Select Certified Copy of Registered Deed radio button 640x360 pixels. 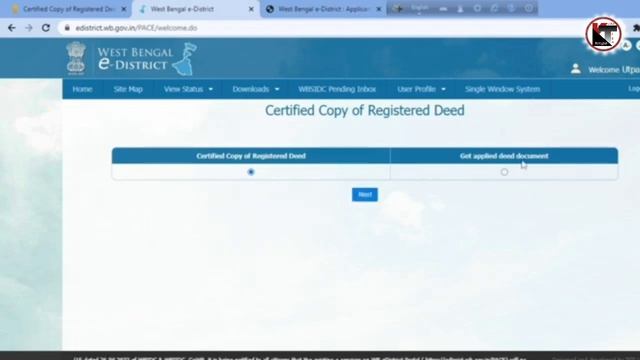pyautogui.click(x=251, y=172)
